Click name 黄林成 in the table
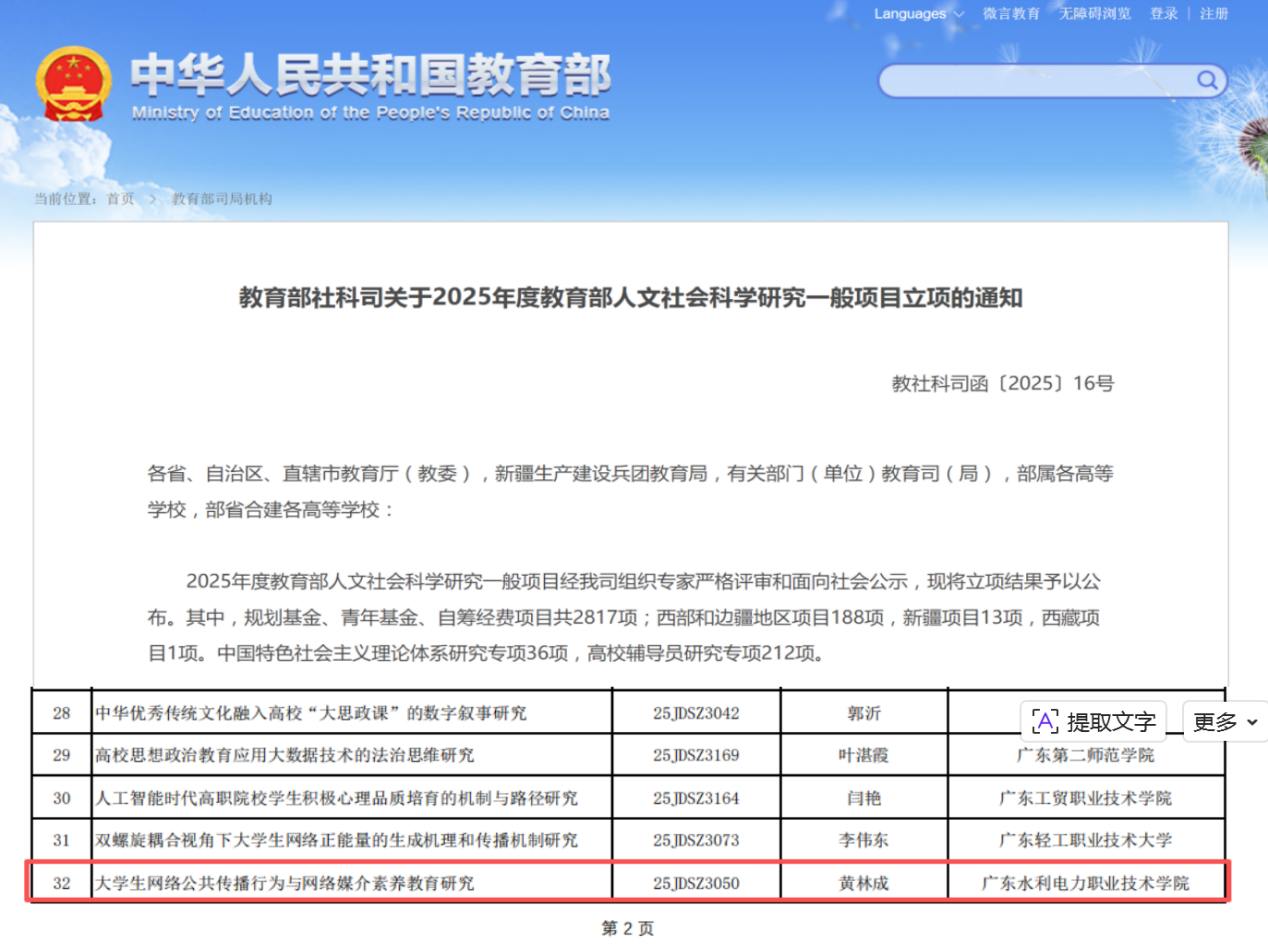Image resolution: width=1268 pixels, height=952 pixels. (864, 884)
